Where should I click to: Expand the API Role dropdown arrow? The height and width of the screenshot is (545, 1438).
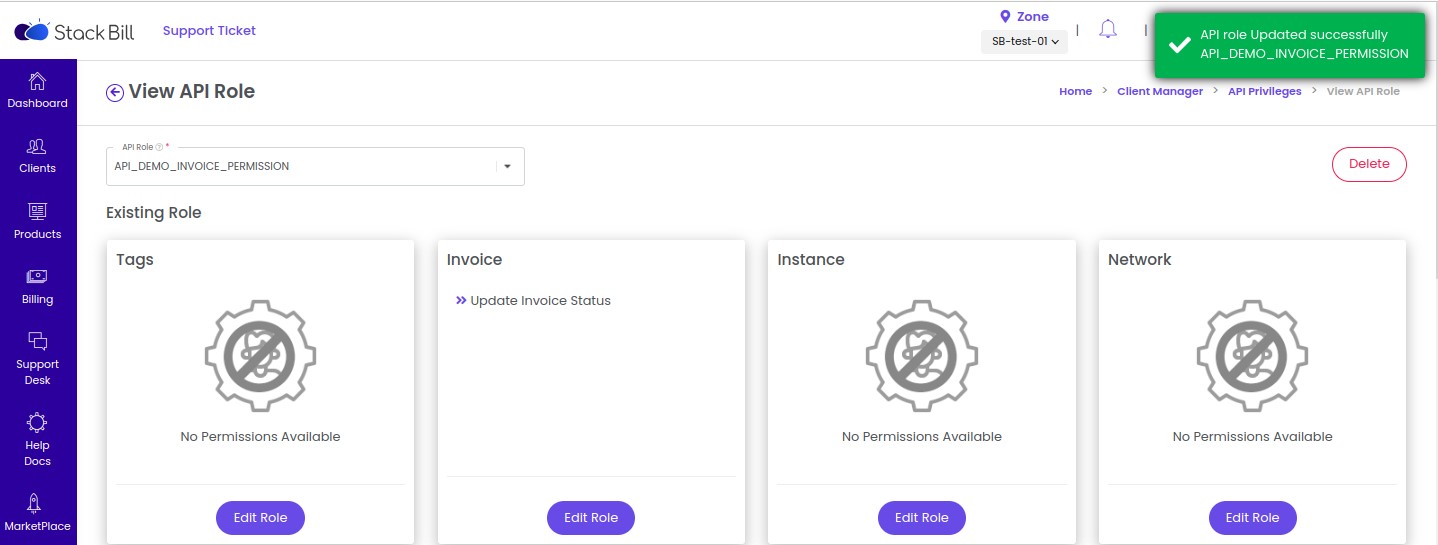507,166
